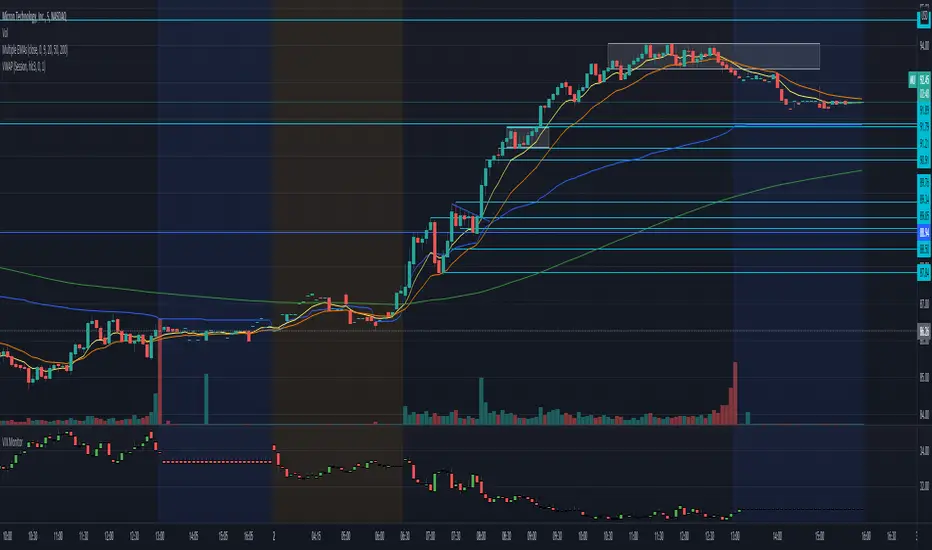Click the 04:15 time axis label
The width and height of the screenshot is (932, 550).
(316, 536)
